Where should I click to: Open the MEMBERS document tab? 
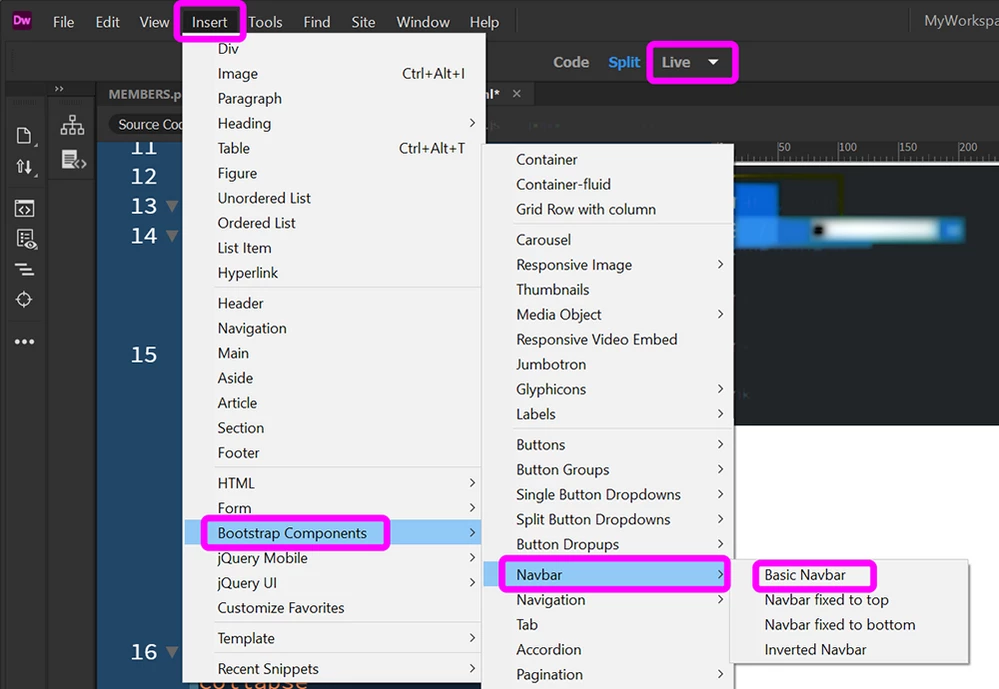click(145, 94)
